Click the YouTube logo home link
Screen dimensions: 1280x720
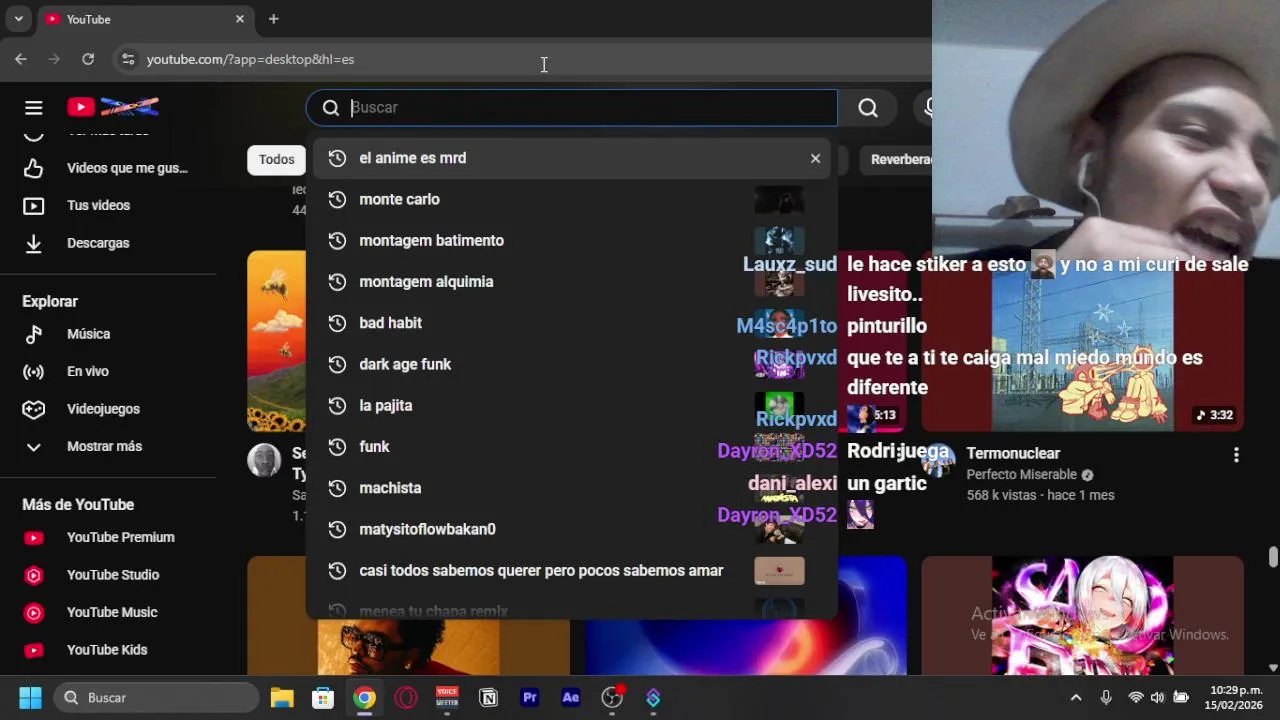113,107
